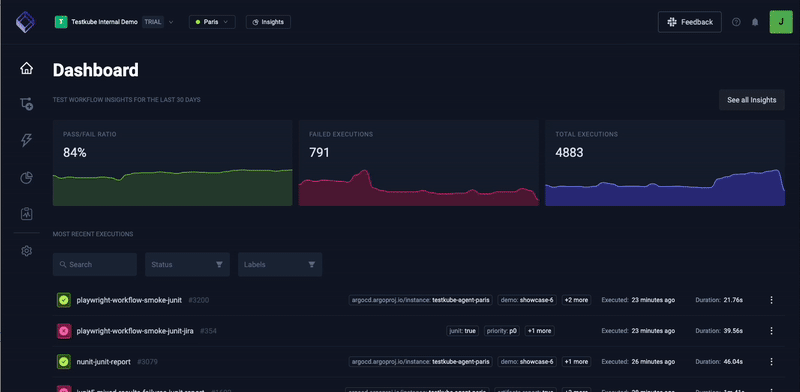Click the Feedback button
This screenshot has height=392, width=800.
(x=690, y=22)
